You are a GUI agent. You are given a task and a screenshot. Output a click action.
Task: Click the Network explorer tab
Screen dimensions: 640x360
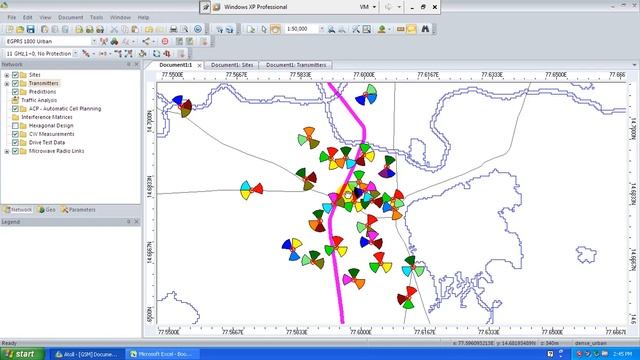pyautogui.click(x=17, y=210)
